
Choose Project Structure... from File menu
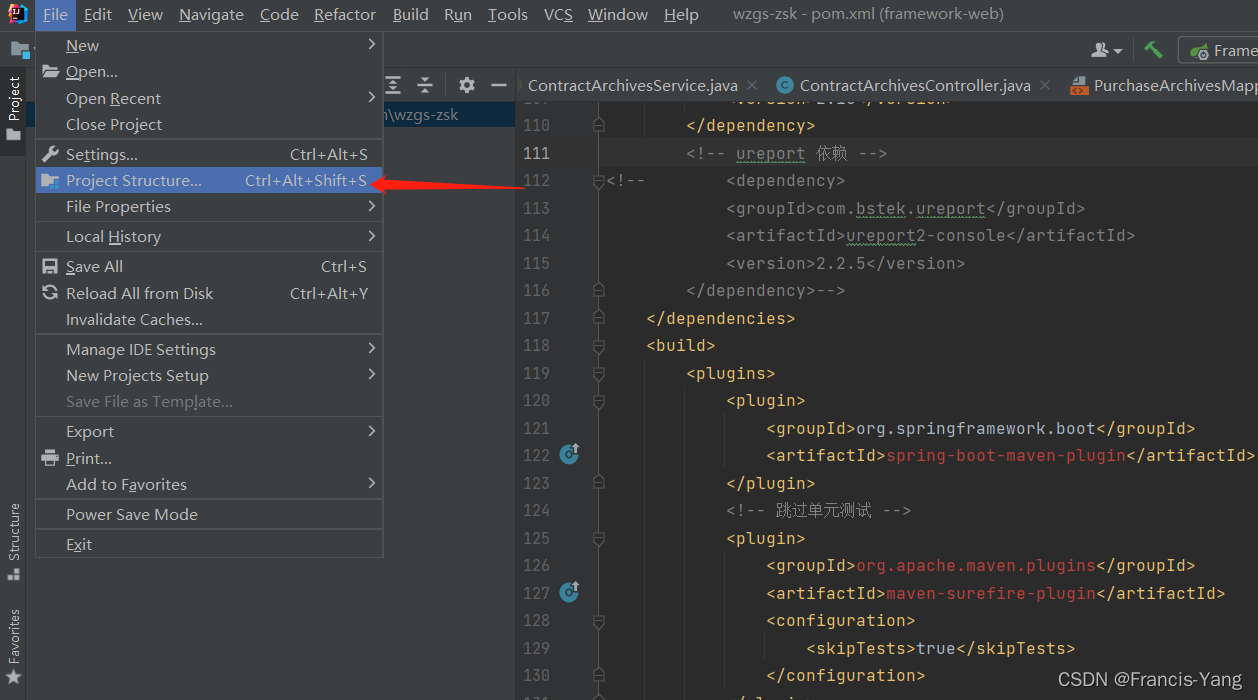pos(209,181)
